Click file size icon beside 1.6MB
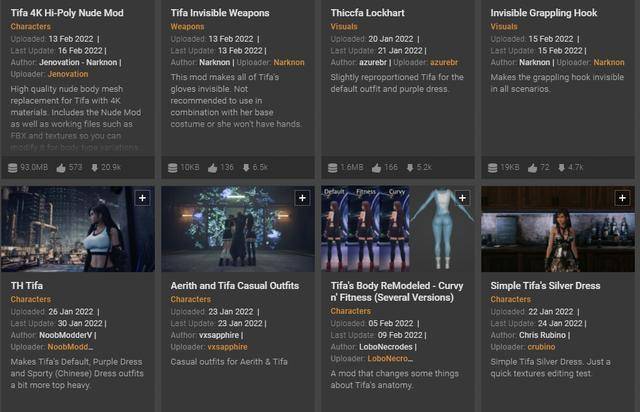Viewport: 640px width, 412px height. (x=333, y=168)
